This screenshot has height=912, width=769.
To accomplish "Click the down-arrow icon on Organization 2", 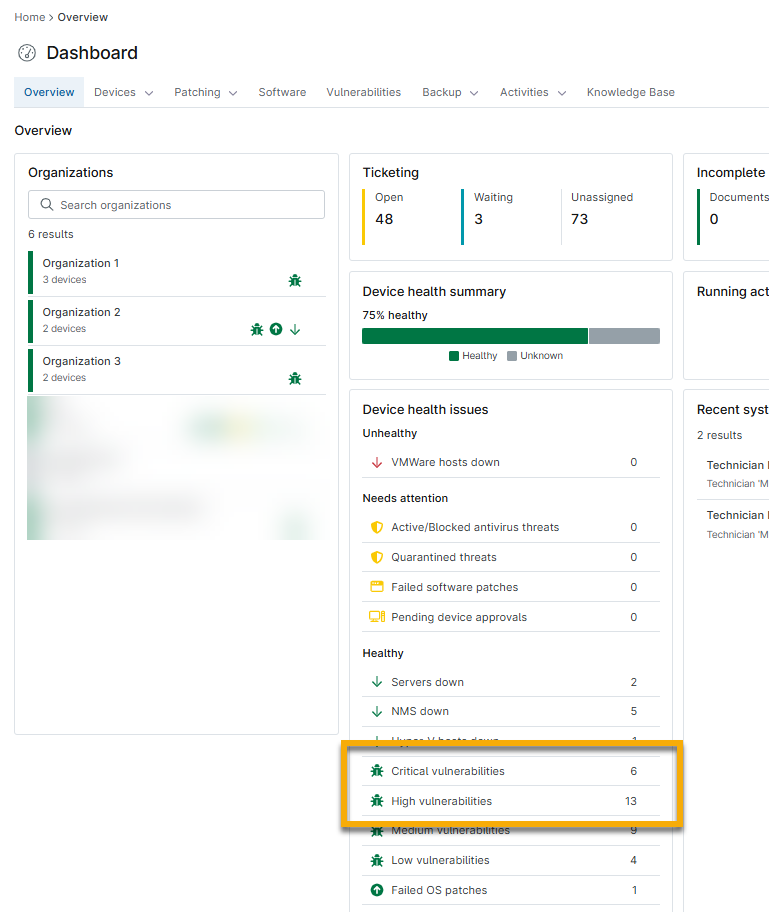I will pyautogui.click(x=295, y=329).
